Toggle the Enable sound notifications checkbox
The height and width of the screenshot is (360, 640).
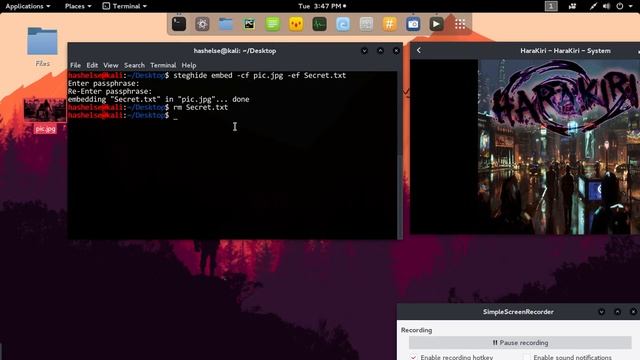click(527, 357)
